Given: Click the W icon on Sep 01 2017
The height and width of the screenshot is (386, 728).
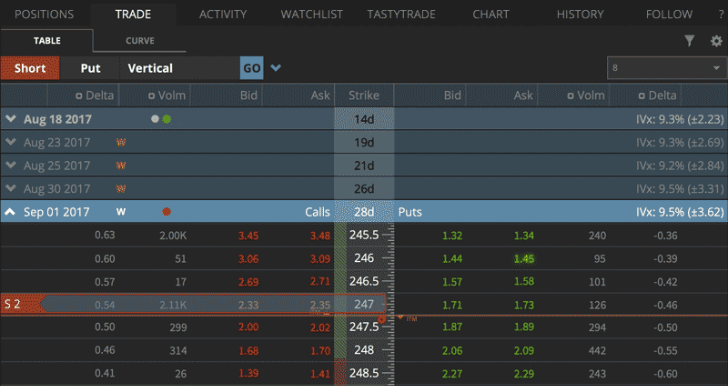Looking at the screenshot, I should pos(121,212).
